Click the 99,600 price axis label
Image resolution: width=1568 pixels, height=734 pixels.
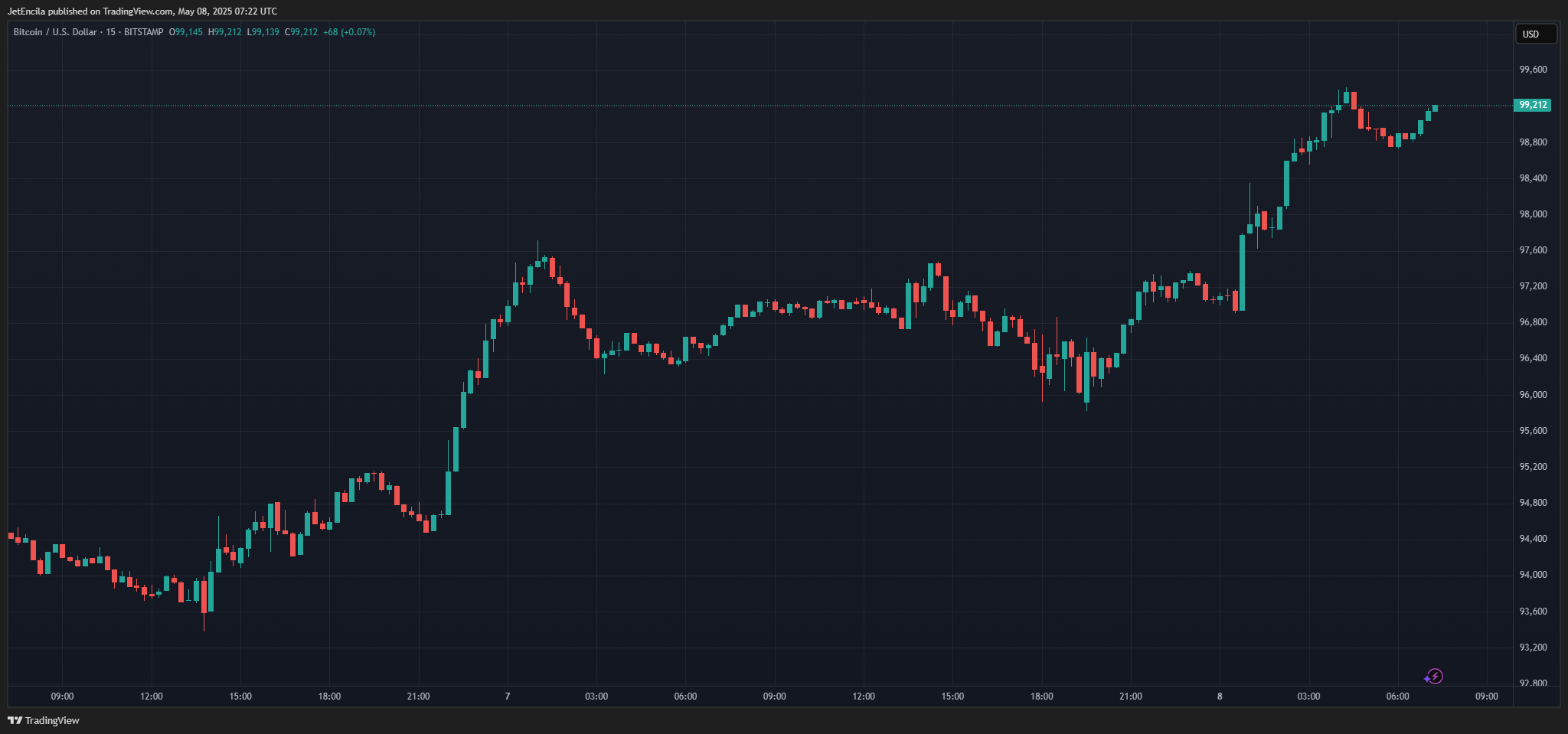coord(1533,70)
